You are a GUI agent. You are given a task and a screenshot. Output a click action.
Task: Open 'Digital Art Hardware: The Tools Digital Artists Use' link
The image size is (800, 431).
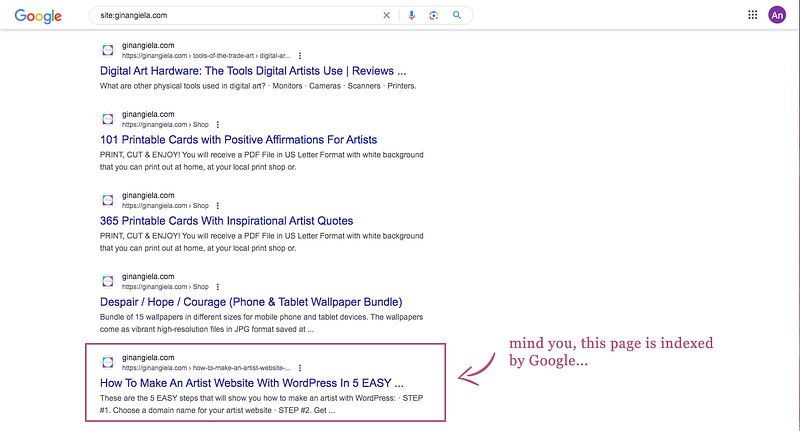pyautogui.click(x=253, y=71)
